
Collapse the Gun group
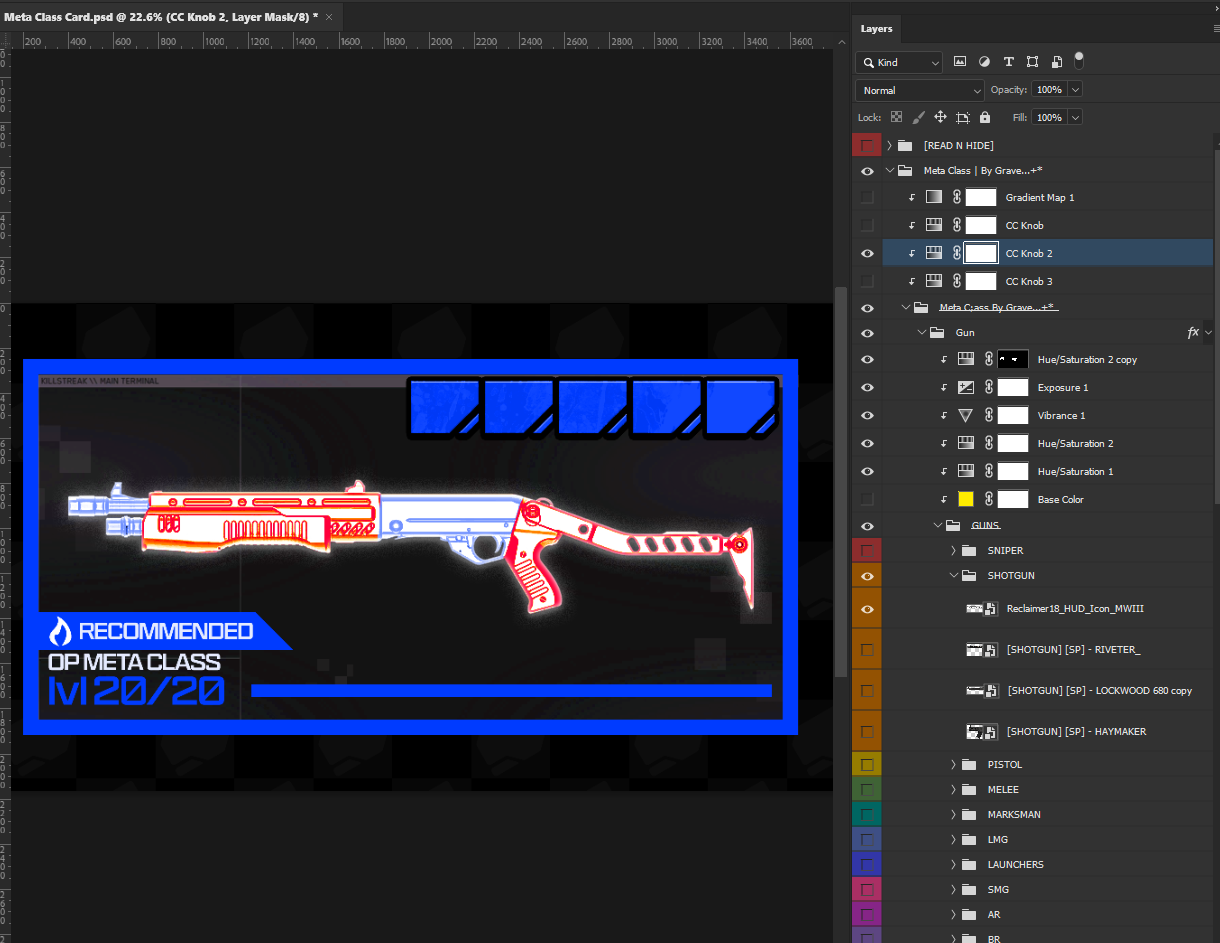(x=921, y=332)
